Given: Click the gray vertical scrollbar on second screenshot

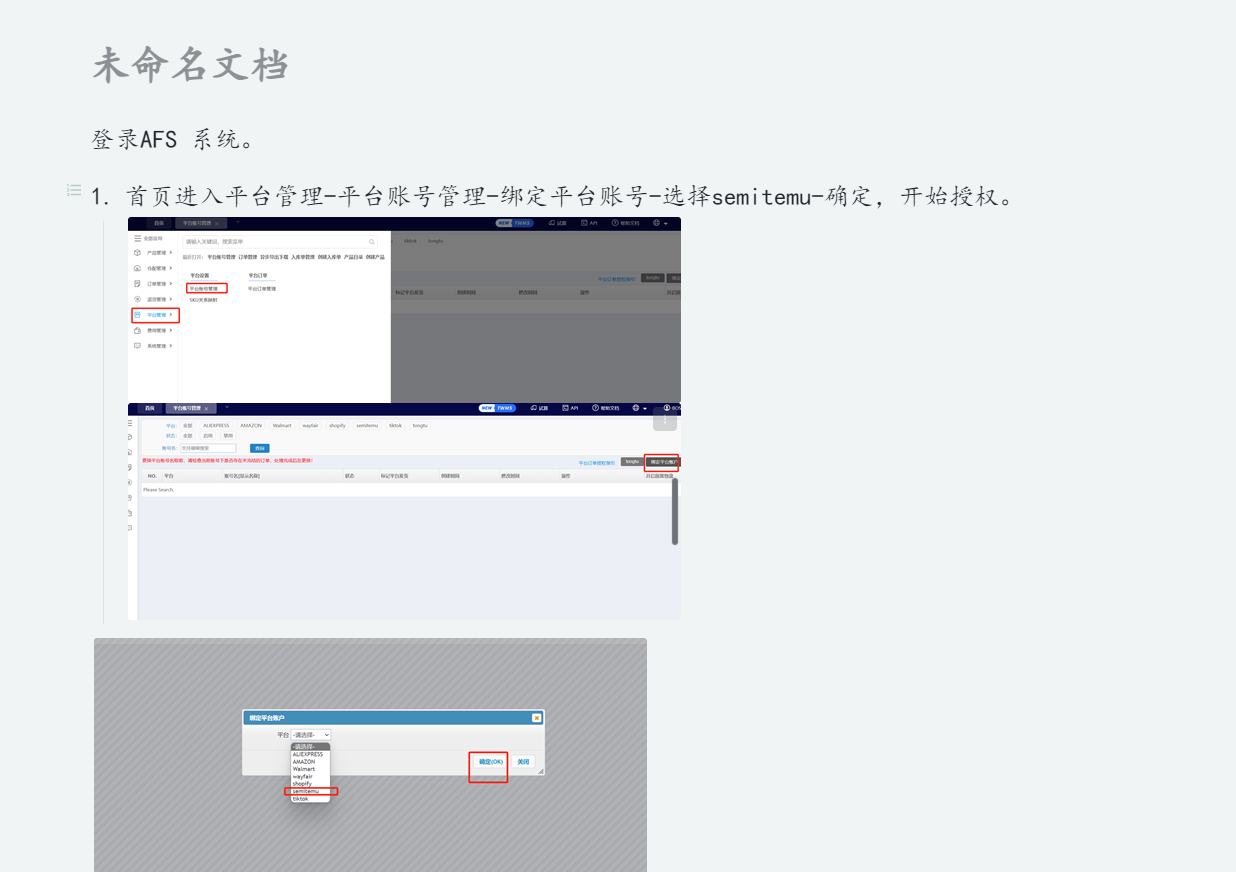Looking at the screenshot, I should pyautogui.click(x=675, y=511).
